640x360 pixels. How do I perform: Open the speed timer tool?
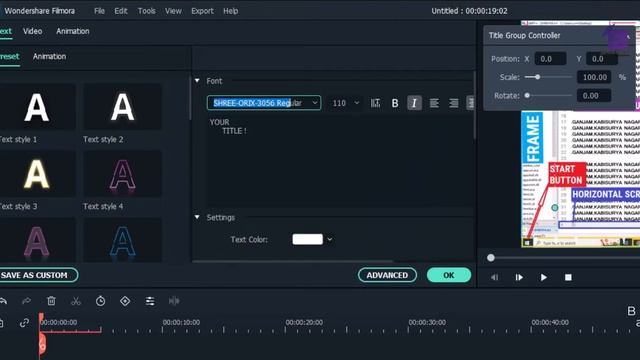(x=100, y=301)
